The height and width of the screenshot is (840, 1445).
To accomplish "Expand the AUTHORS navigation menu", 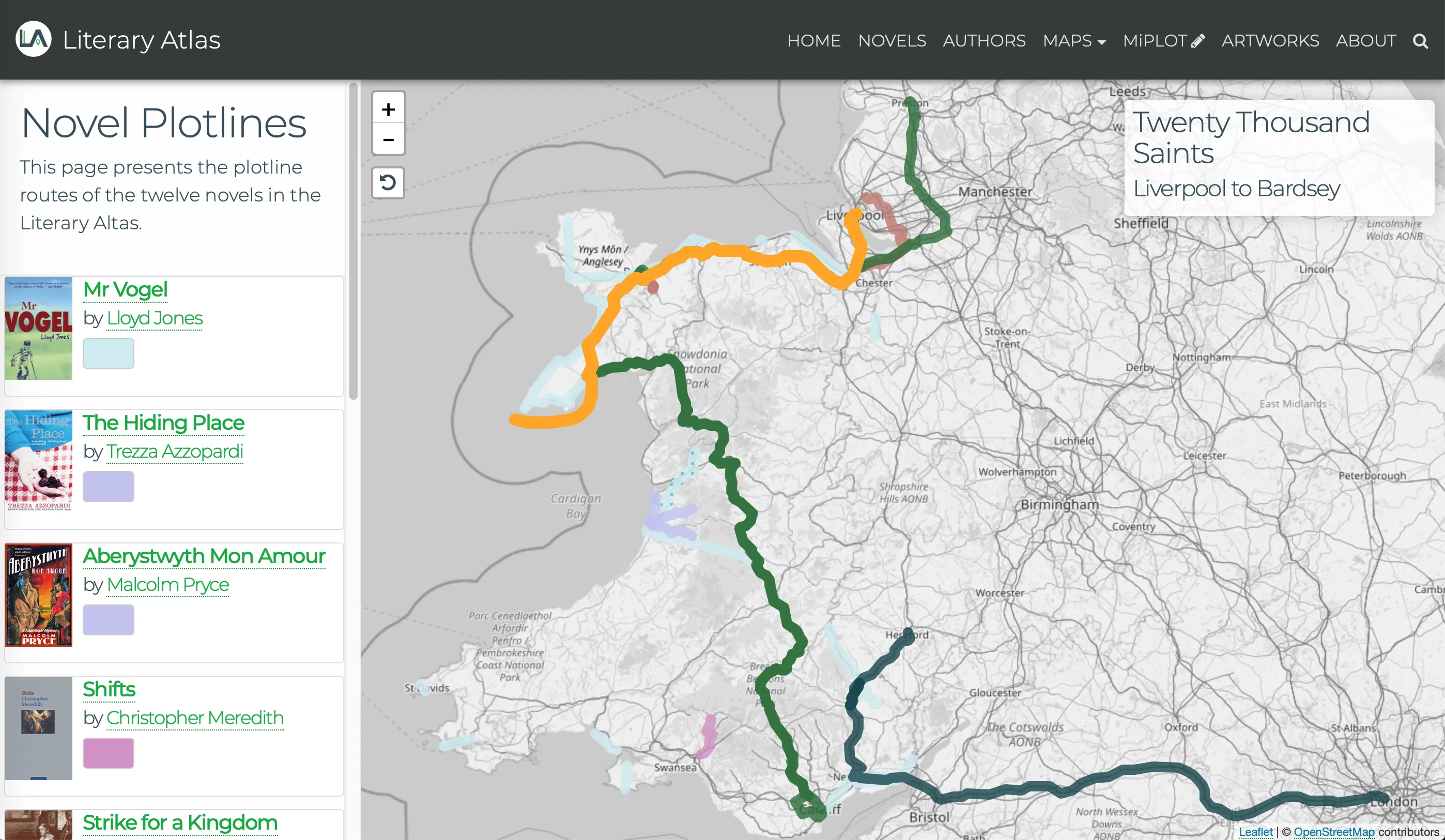I will coord(984,40).
